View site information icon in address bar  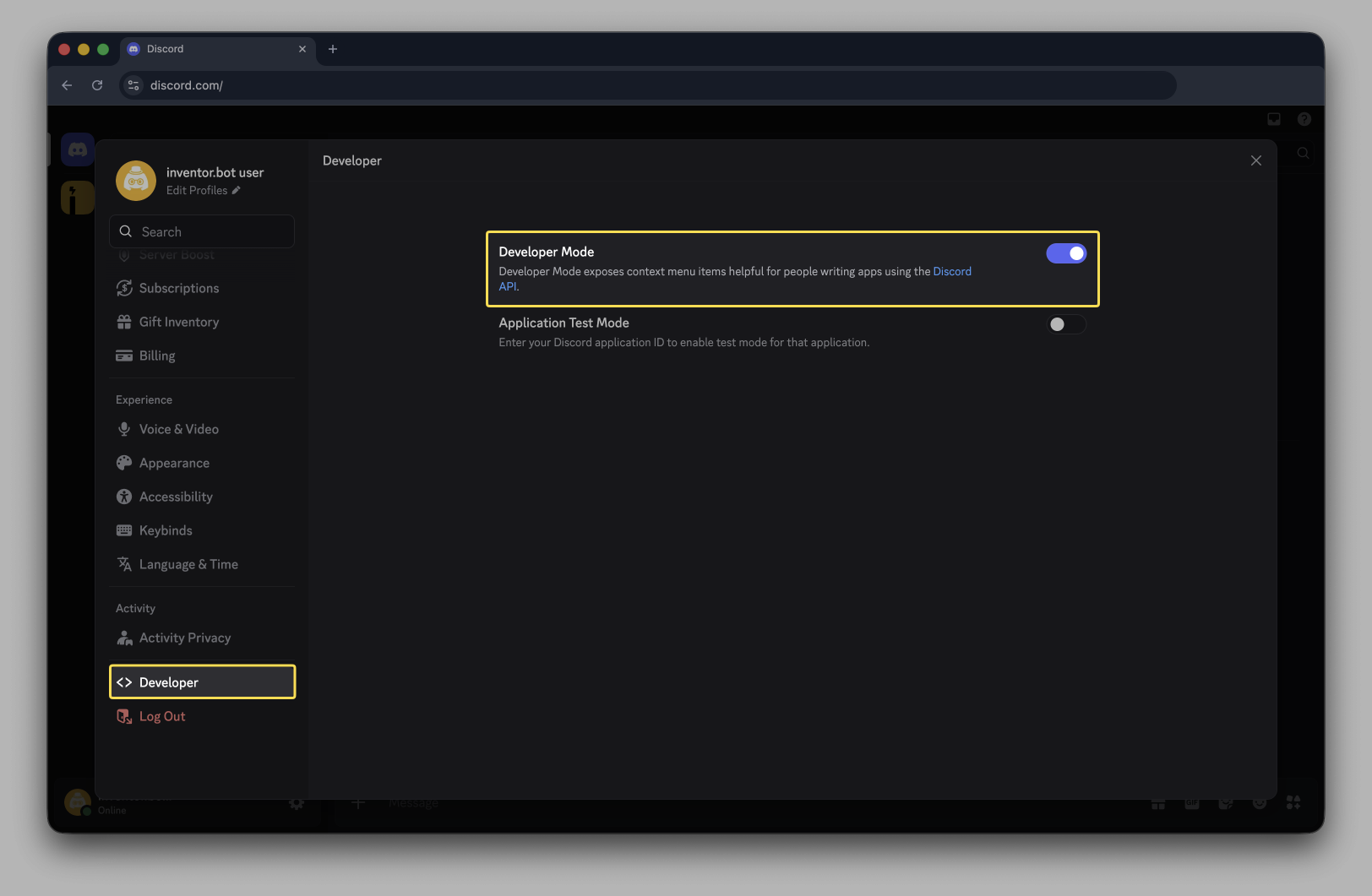coord(133,85)
